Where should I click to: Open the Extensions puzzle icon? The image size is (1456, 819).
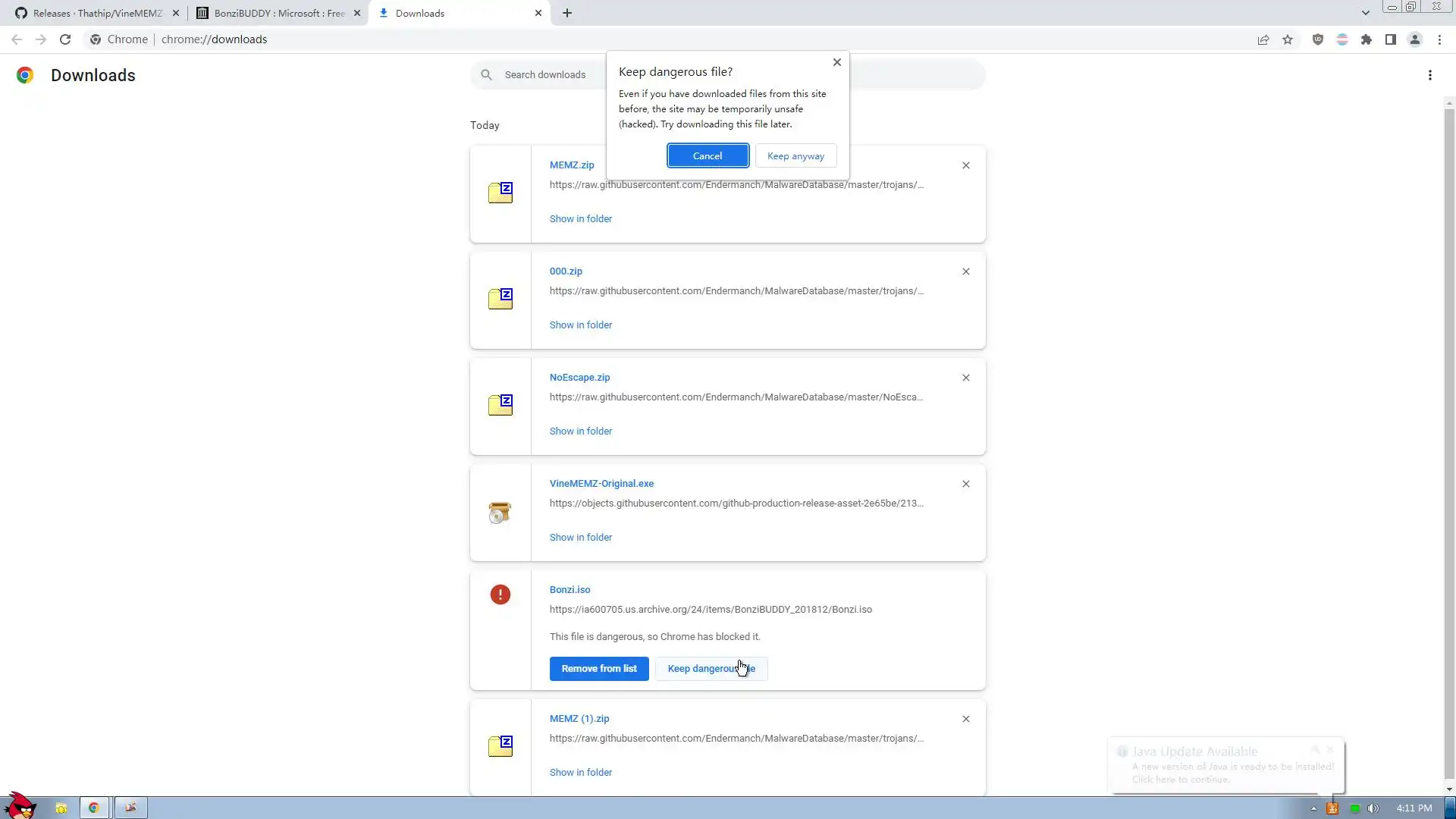point(1367,39)
